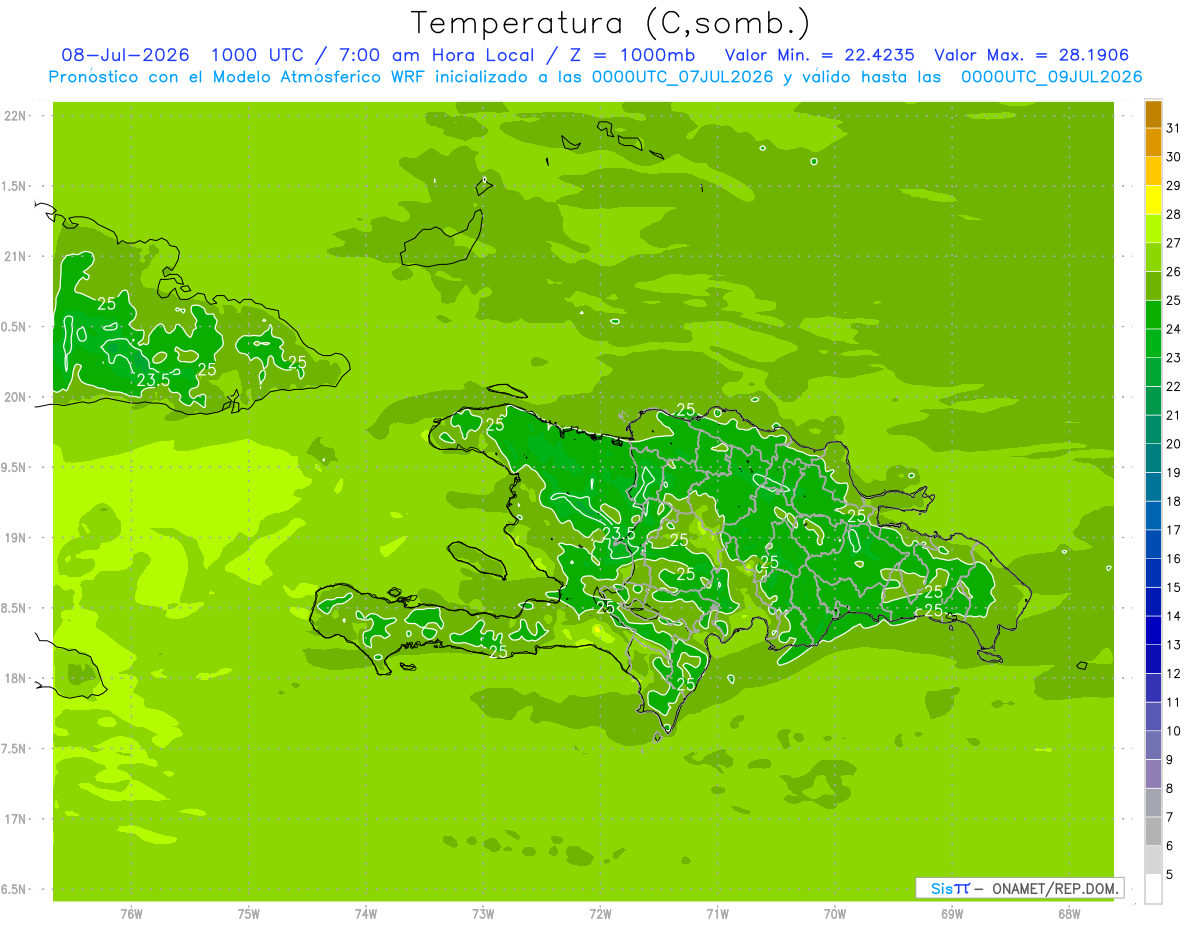Image resolution: width=1200 pixels, height=927 pixels.
Task: Click the purple legend swatch between 9 and 10
Action: 1153,746
